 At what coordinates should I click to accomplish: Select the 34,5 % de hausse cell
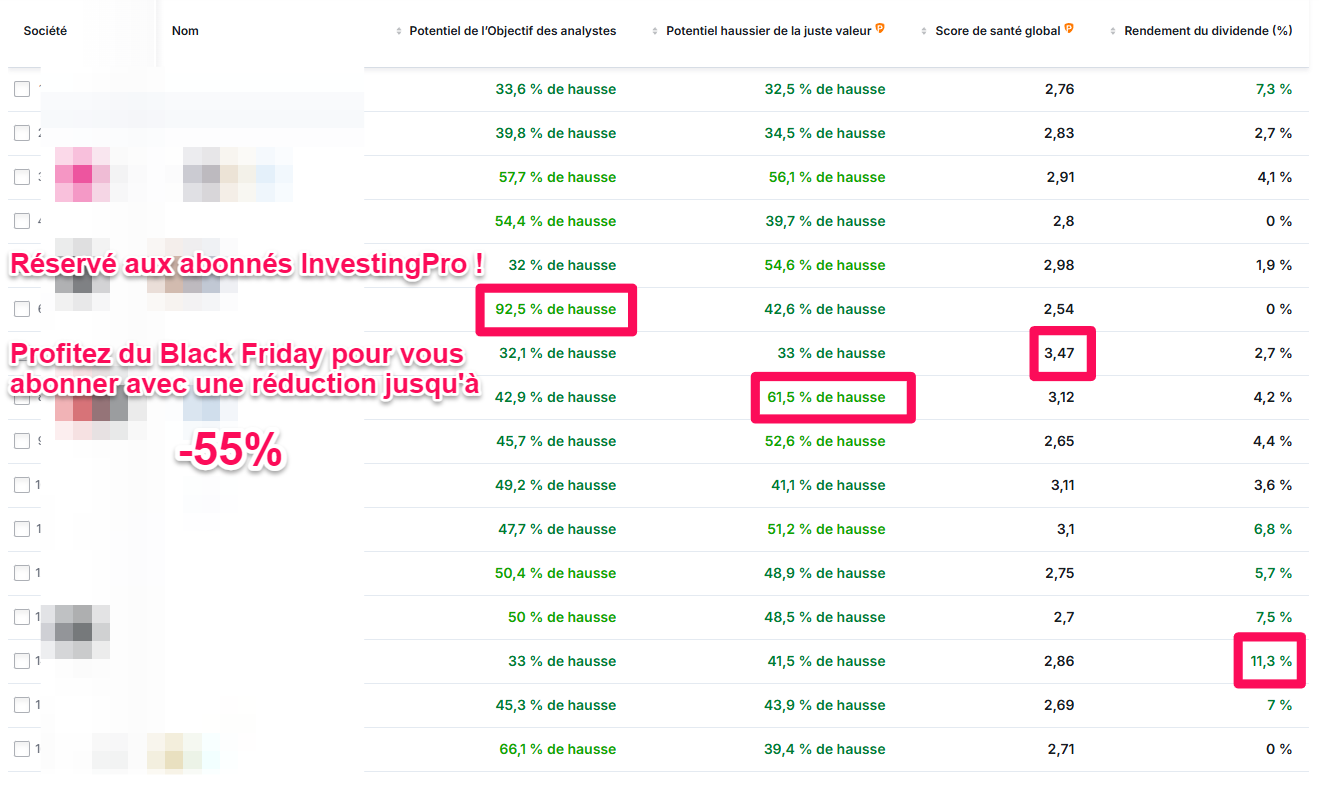pos(825,133)
